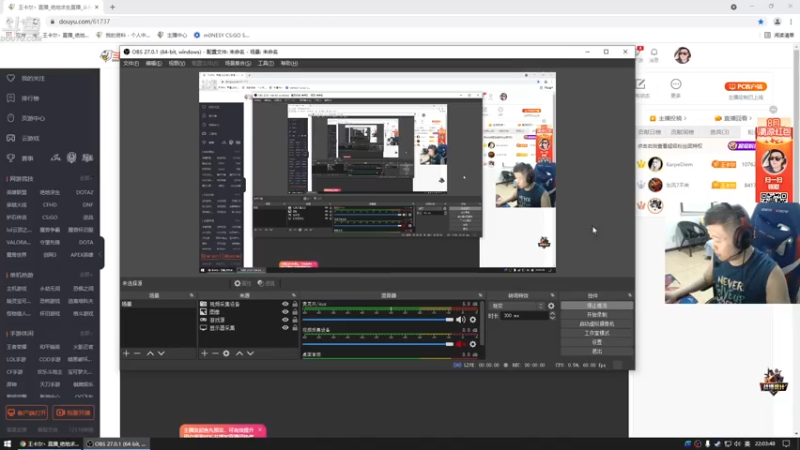Open the Tools menu in OBS
The image size is (800, 450).
tap(266, 63)
